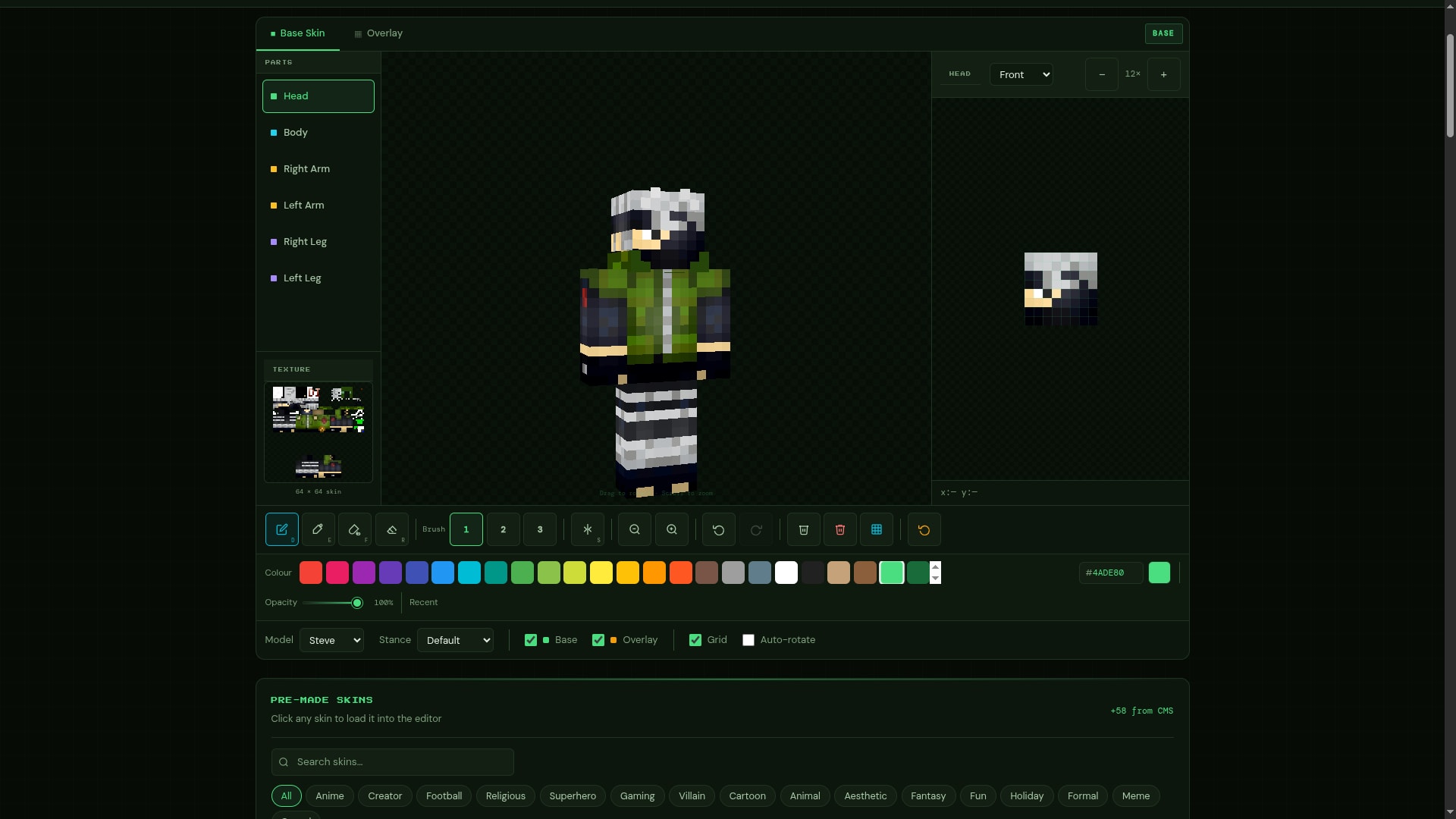Click the orange reset arrow icon

point(924,529)
